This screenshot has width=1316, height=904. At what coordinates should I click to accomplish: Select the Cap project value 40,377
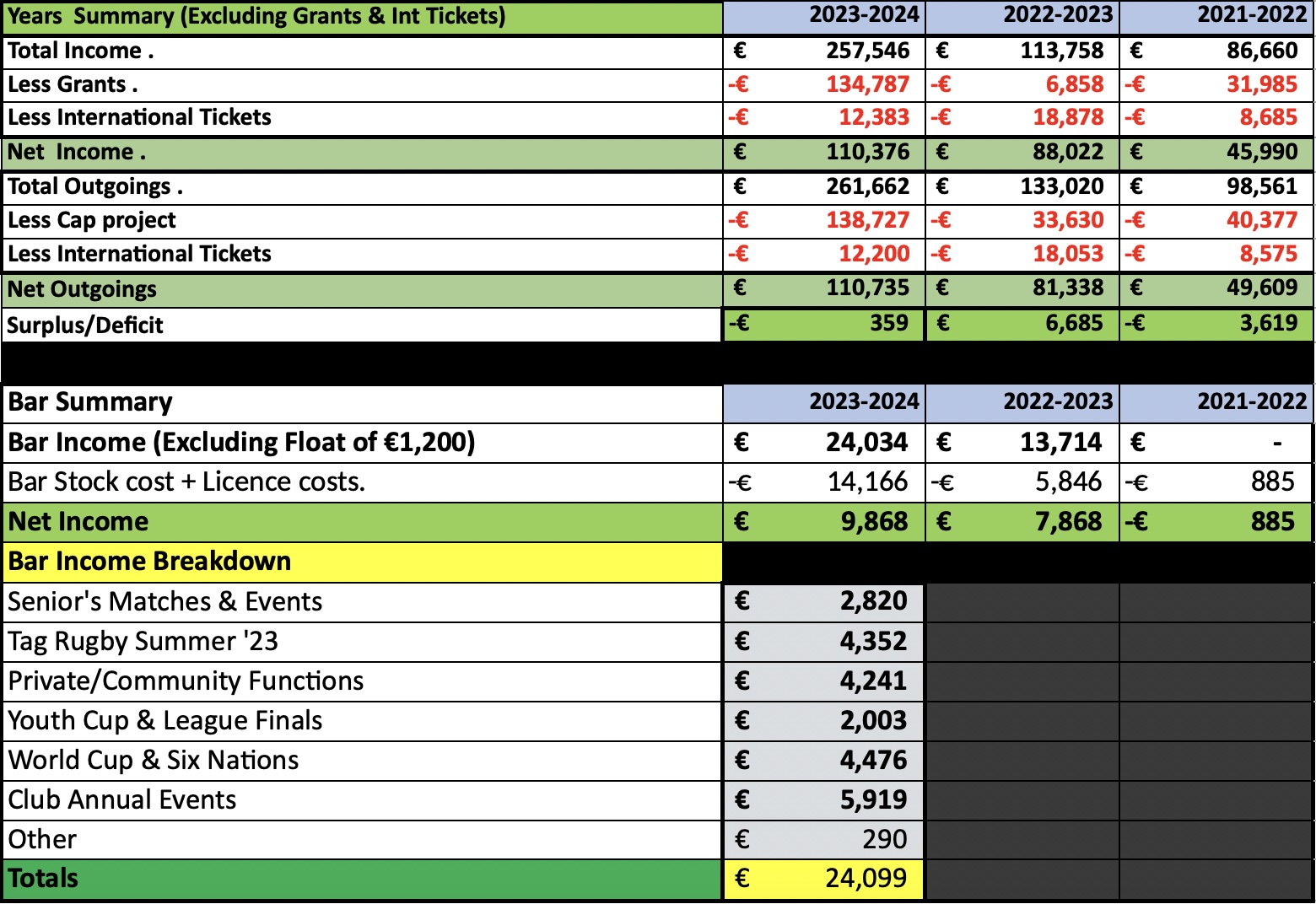pos(1262,220)
